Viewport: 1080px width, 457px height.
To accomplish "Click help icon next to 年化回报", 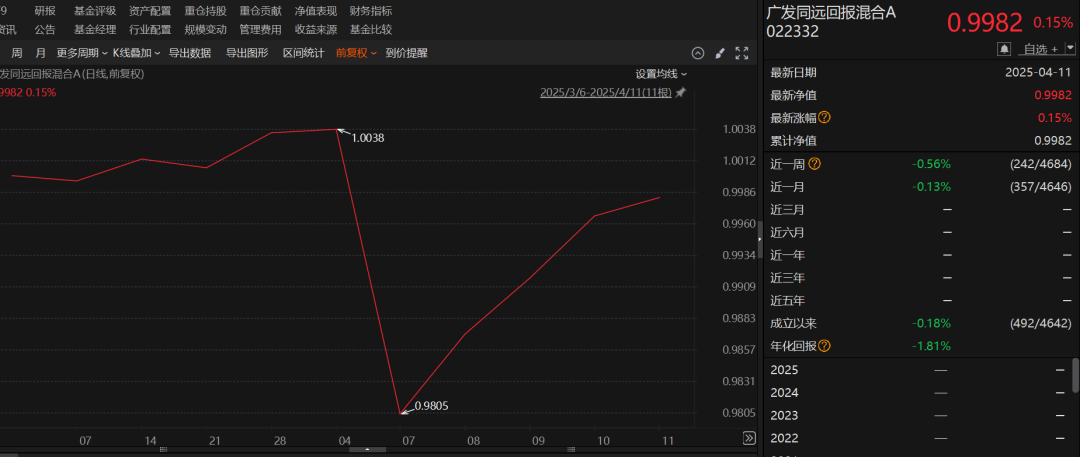I will (825, 346).
